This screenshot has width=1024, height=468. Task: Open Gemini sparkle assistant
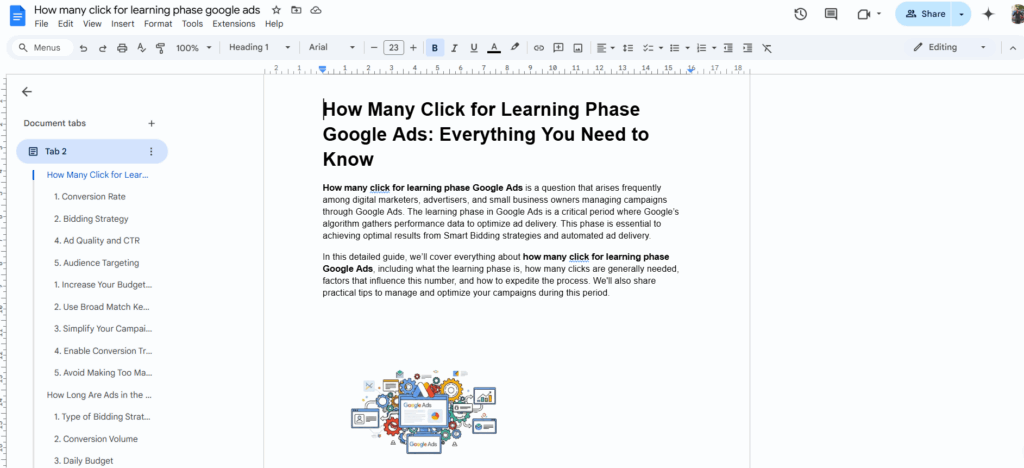click(989, 14)
